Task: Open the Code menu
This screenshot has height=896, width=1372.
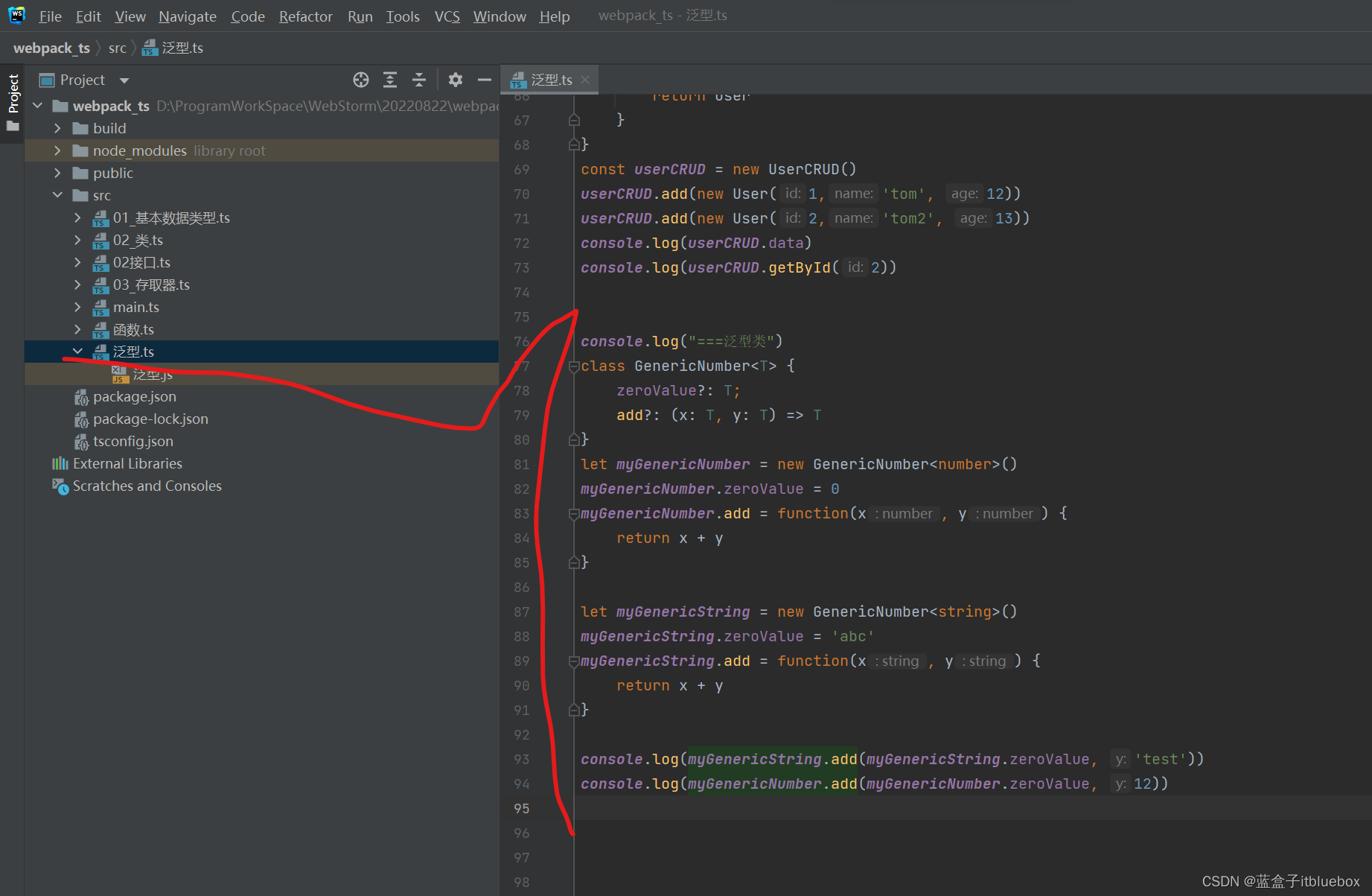Action: (248, 16)
